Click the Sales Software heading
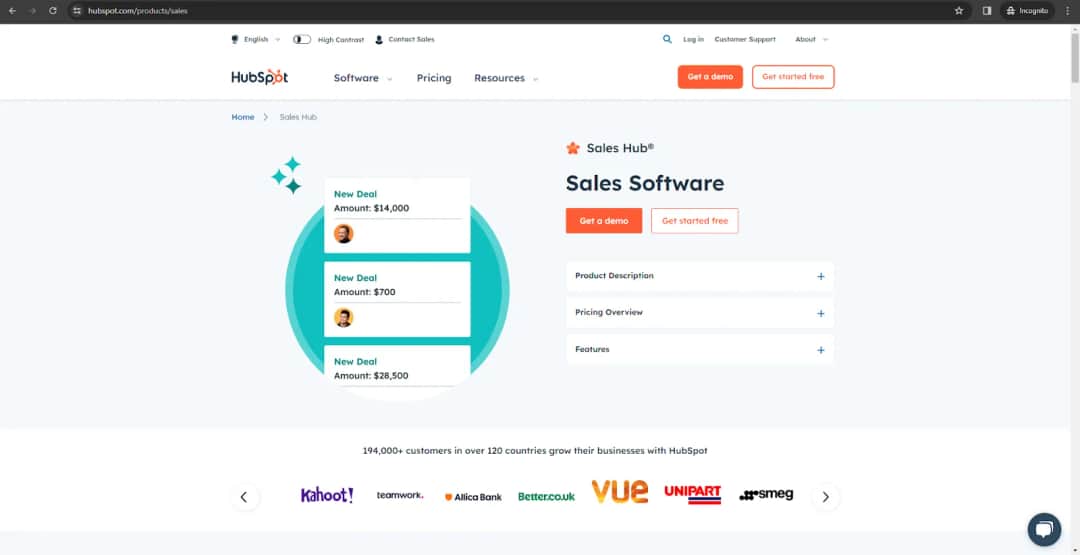 pos(645,183)
